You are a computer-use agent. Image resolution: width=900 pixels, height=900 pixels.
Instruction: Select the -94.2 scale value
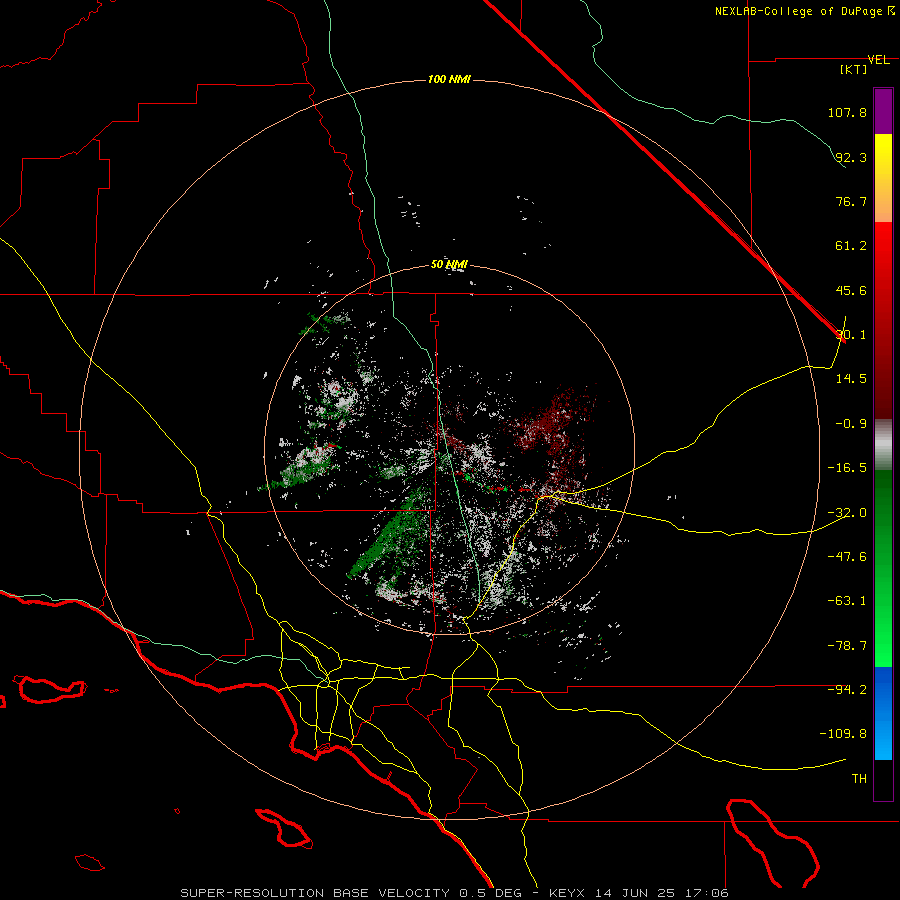point(847,690)
